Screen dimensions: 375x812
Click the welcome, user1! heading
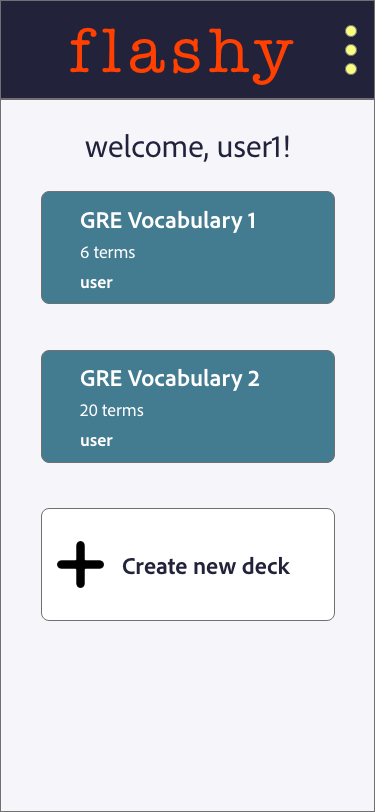point(188,148)
